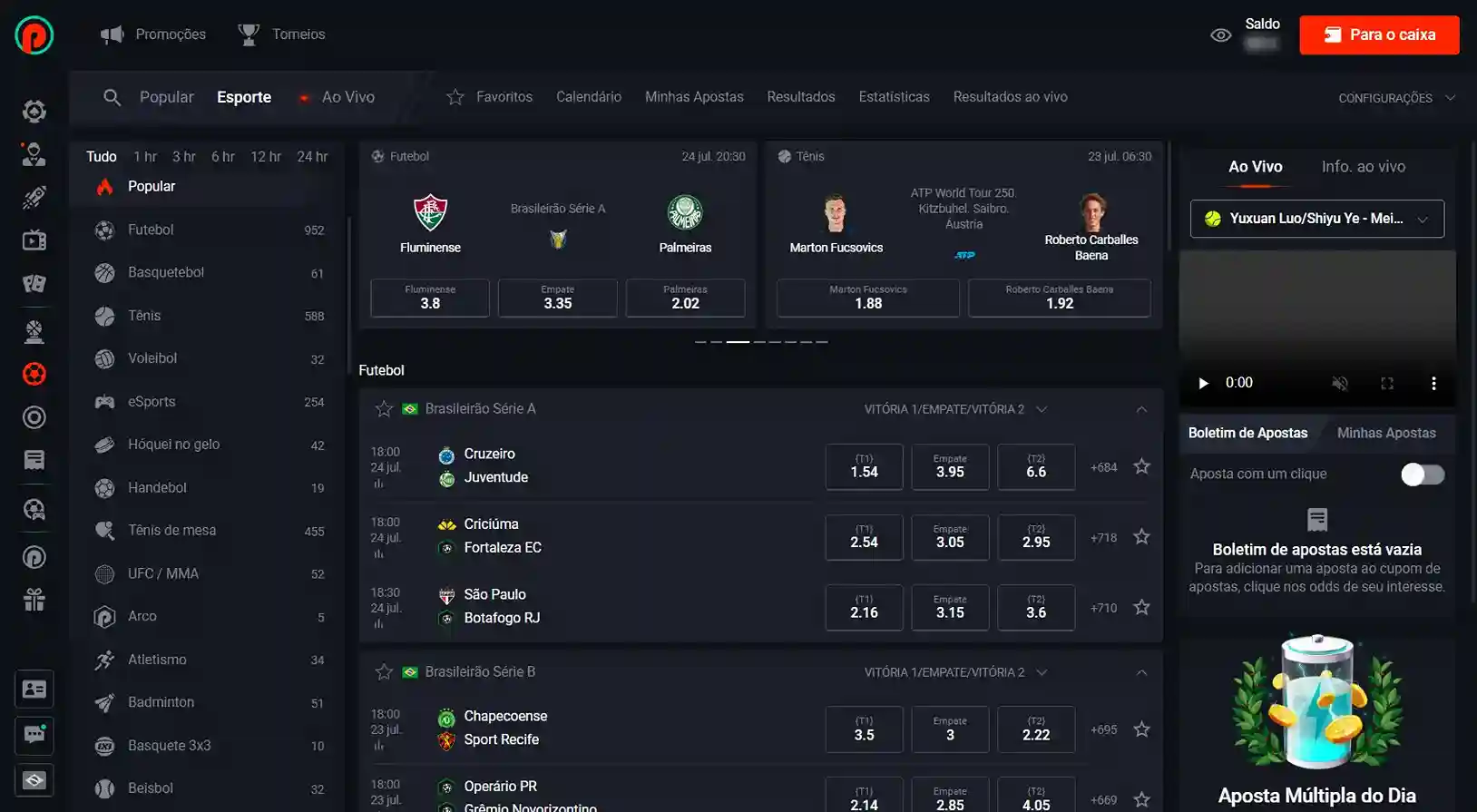The height and width of the screenshot is (812, 1477).
Task: Toggle balance visibility eye icon
Action: tap(1221, 35)
